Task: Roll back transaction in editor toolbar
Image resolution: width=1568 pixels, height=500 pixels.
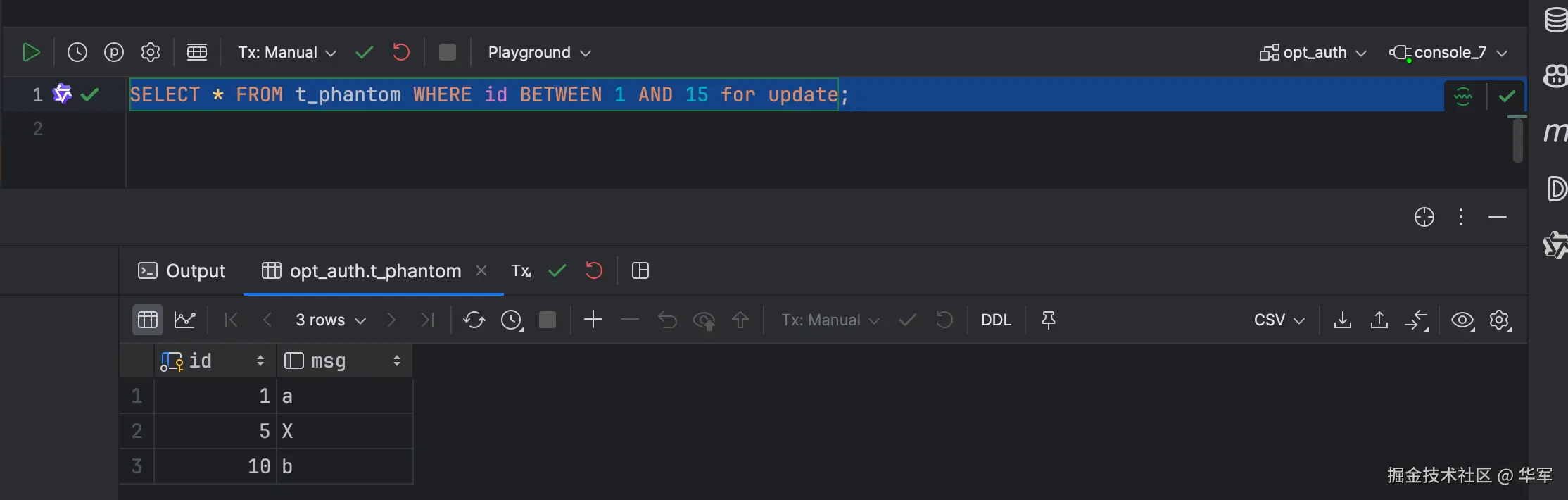Action: pos(401,53)
